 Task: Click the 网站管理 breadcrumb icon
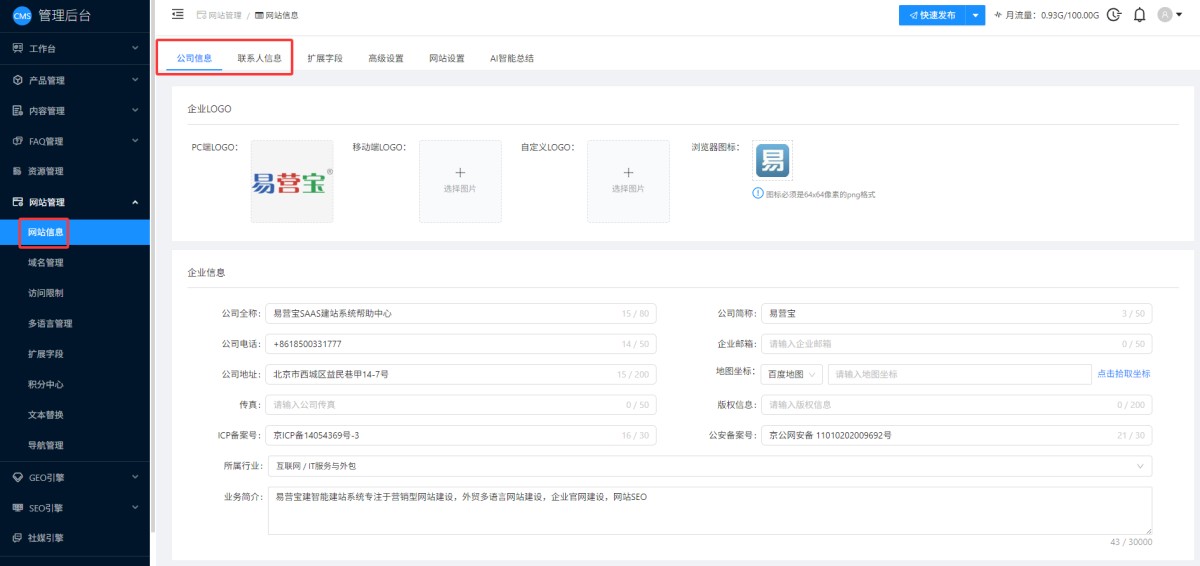pos(201,15)
